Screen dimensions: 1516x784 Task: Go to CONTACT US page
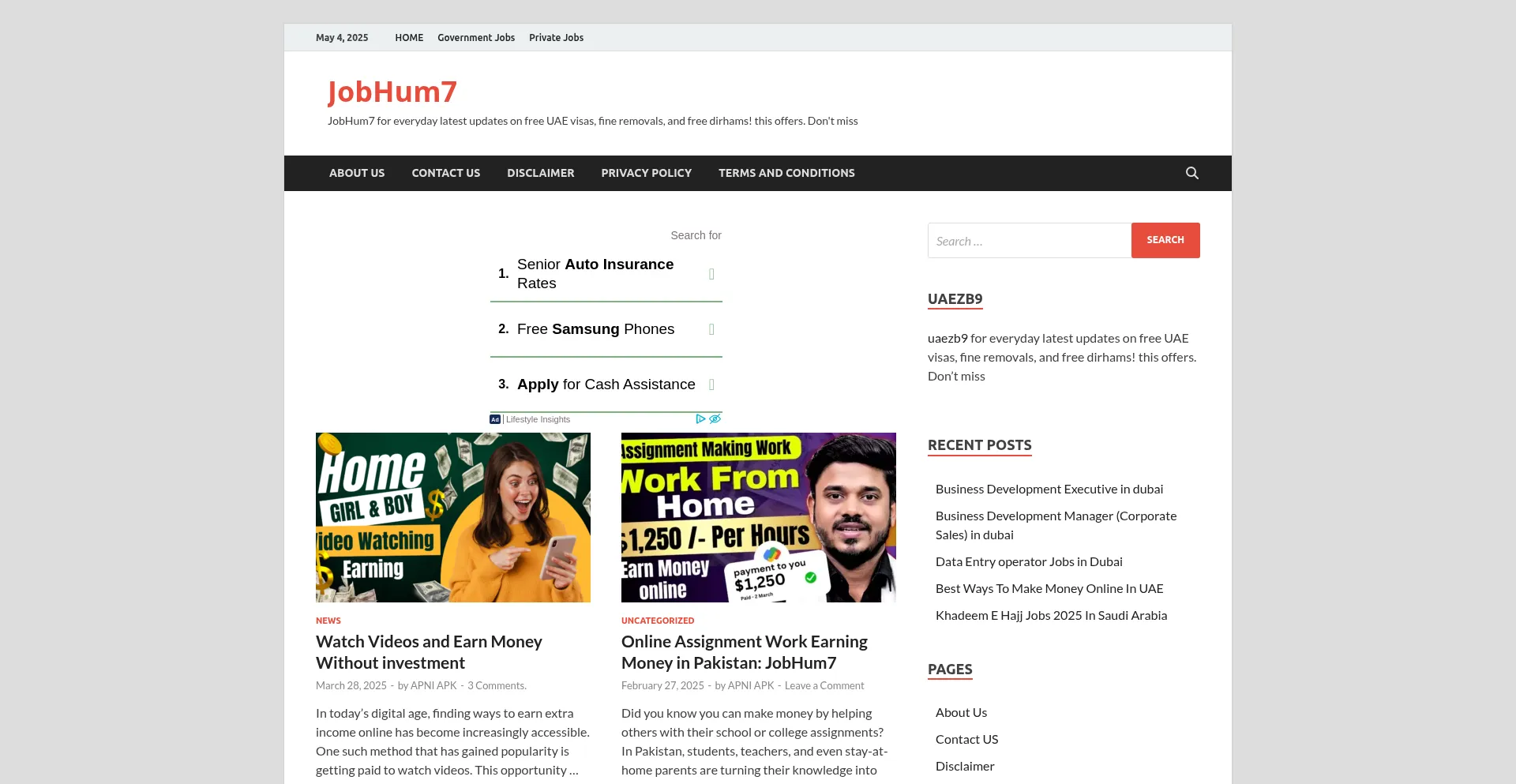445,173
